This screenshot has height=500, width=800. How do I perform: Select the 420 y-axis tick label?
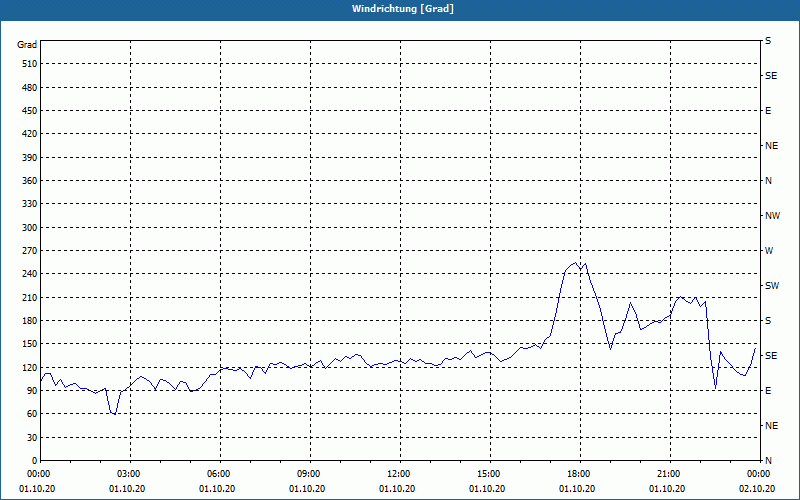30,134
